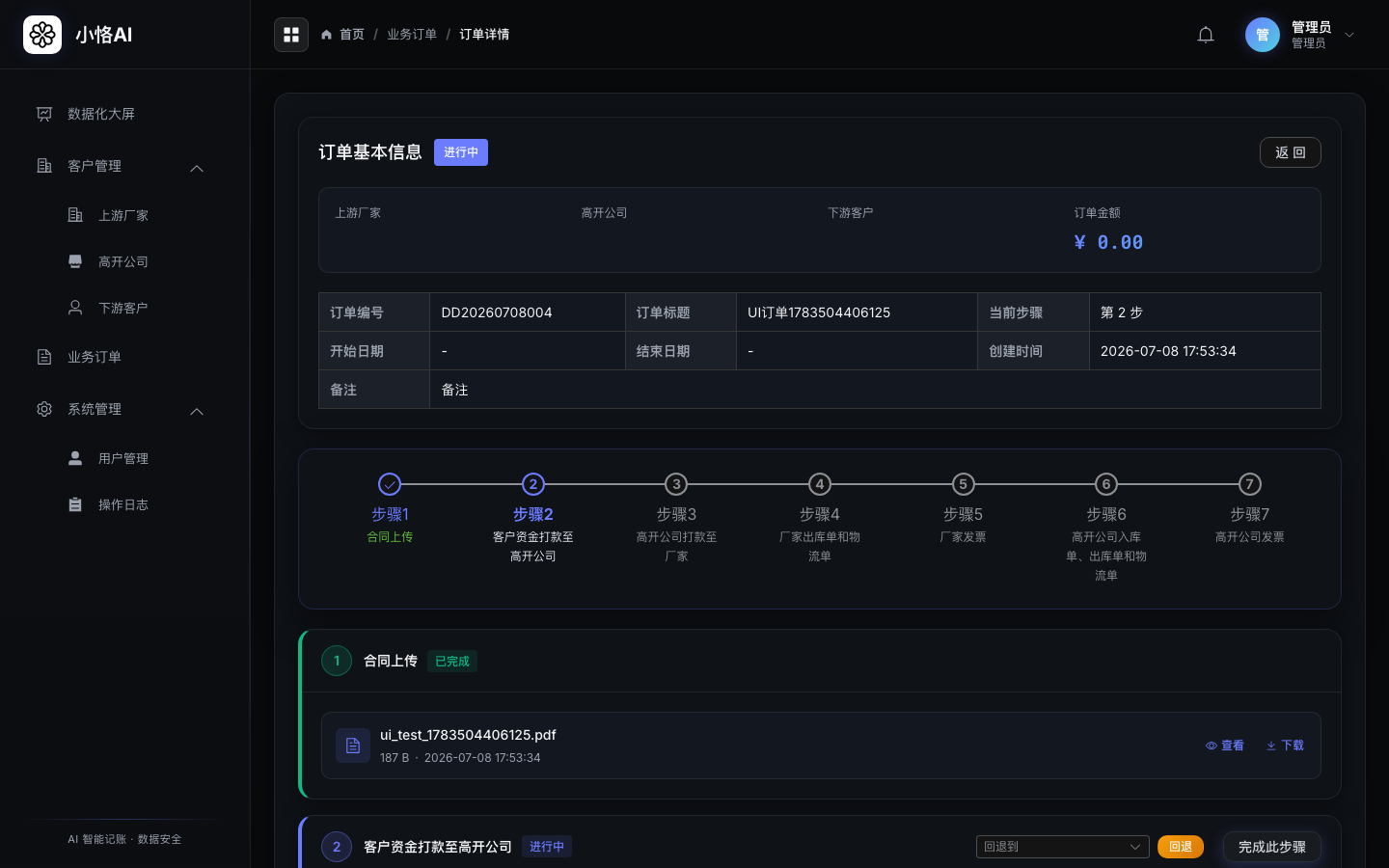Click the 步骤7 label in stepper

pos(1250,515)
